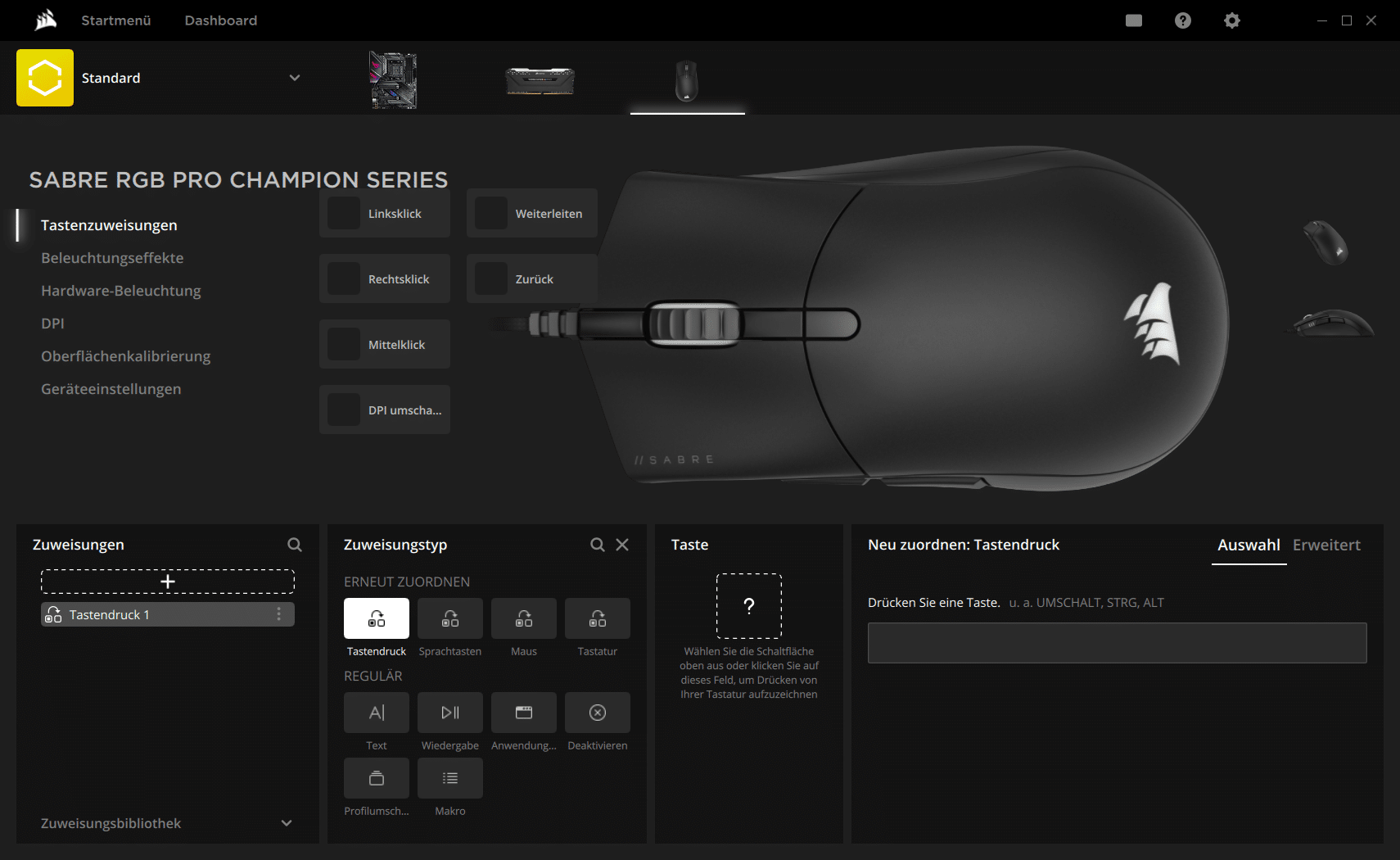Add a new assignment with plus button
Screen dimensions: 1400x860
coord(168,582)
